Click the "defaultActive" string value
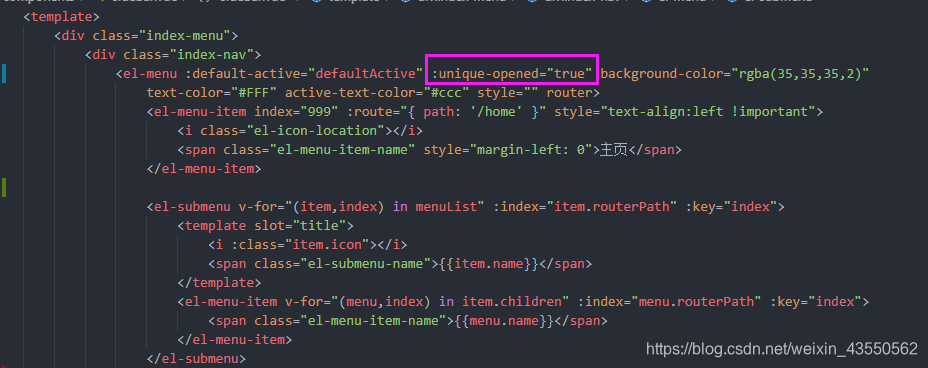 tap(366, 74)
